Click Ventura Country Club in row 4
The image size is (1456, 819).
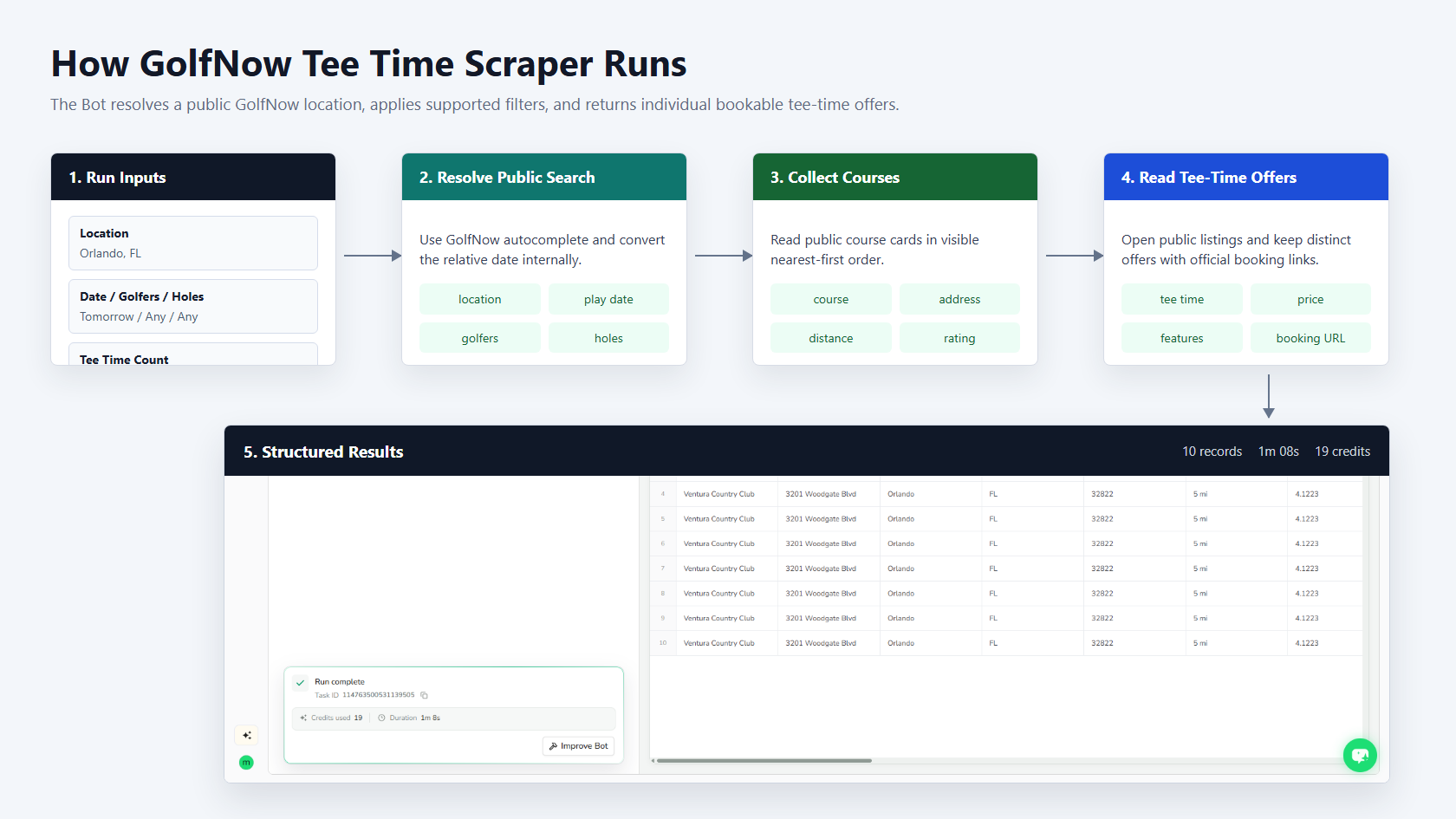[719, 494]
